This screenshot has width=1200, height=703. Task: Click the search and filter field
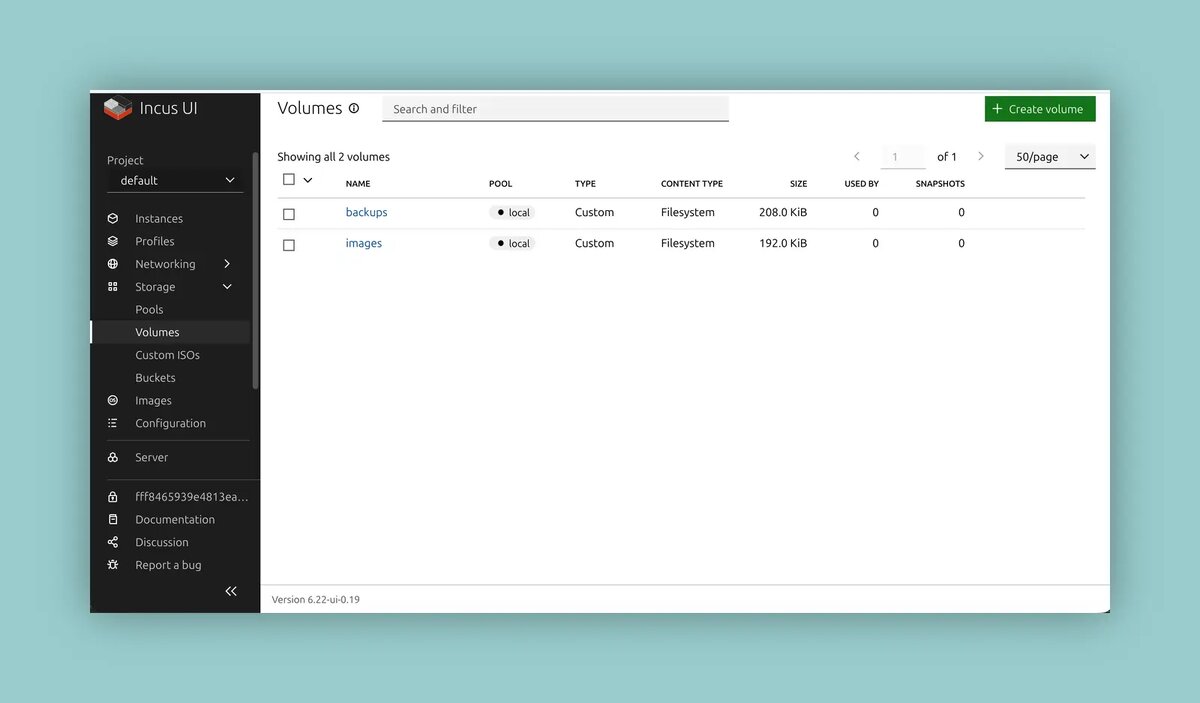point(555,108)
